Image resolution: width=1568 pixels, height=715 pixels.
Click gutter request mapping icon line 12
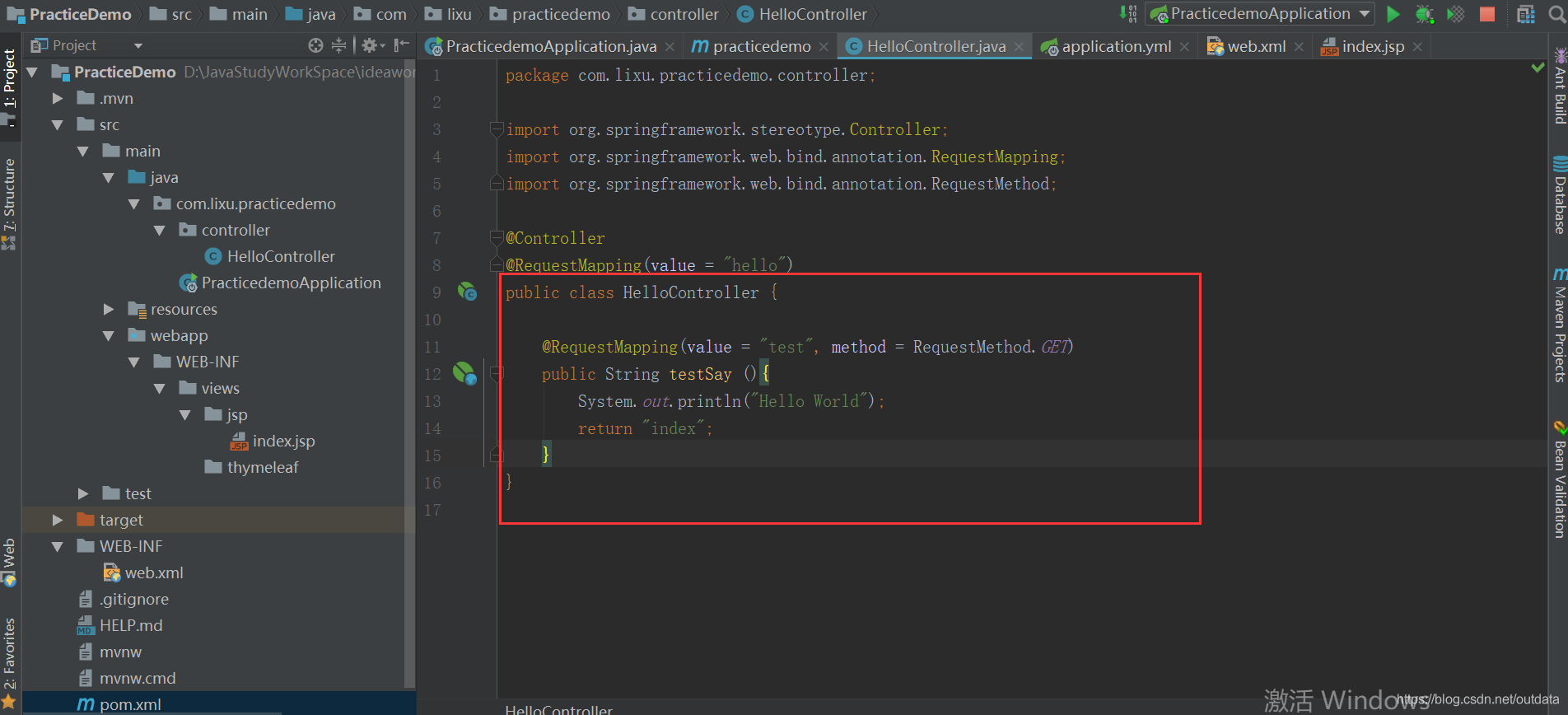465,373
